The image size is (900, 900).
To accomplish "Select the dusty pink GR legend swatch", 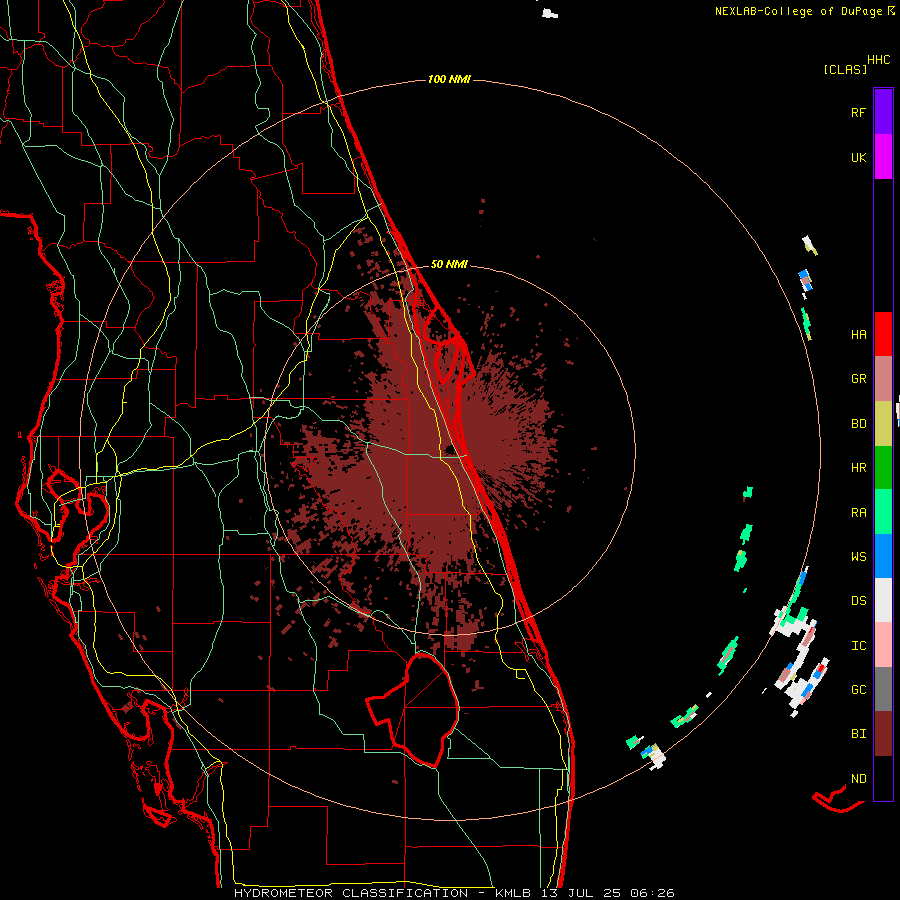I will pos(883,379).
